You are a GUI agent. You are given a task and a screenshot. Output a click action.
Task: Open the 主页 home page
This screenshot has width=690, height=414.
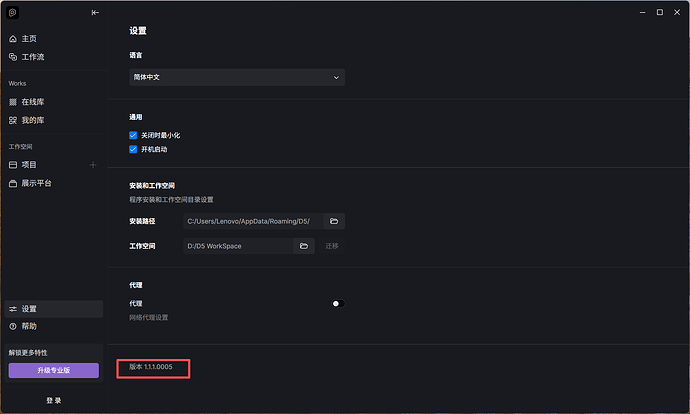click(x=29, y=38)
